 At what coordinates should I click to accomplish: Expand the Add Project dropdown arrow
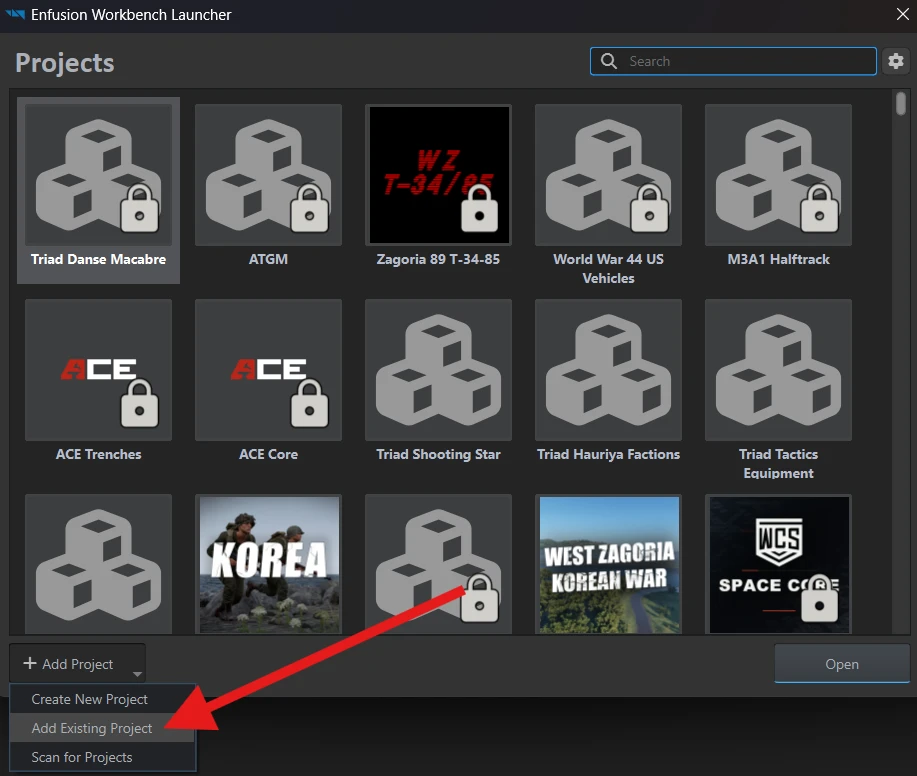(x=137, y=674)
